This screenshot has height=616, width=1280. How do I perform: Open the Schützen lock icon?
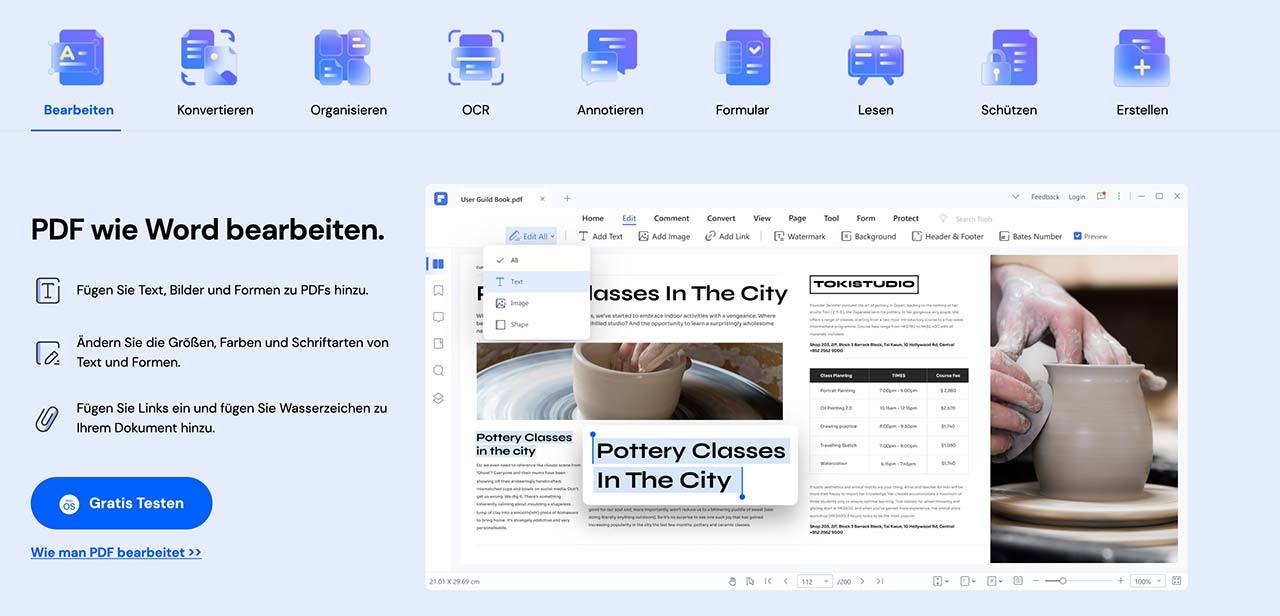coord(1008,58)
